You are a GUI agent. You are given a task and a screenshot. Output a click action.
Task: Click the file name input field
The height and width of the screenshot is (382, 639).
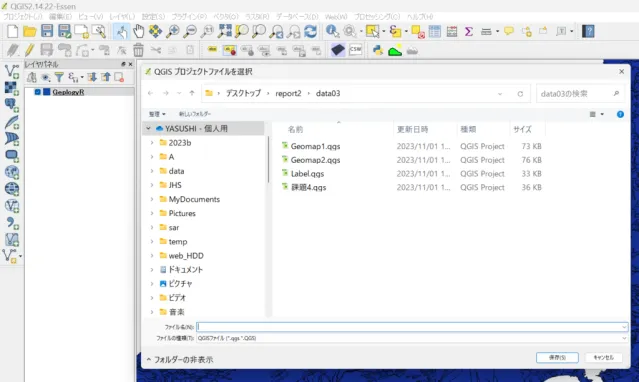point(412,327)
